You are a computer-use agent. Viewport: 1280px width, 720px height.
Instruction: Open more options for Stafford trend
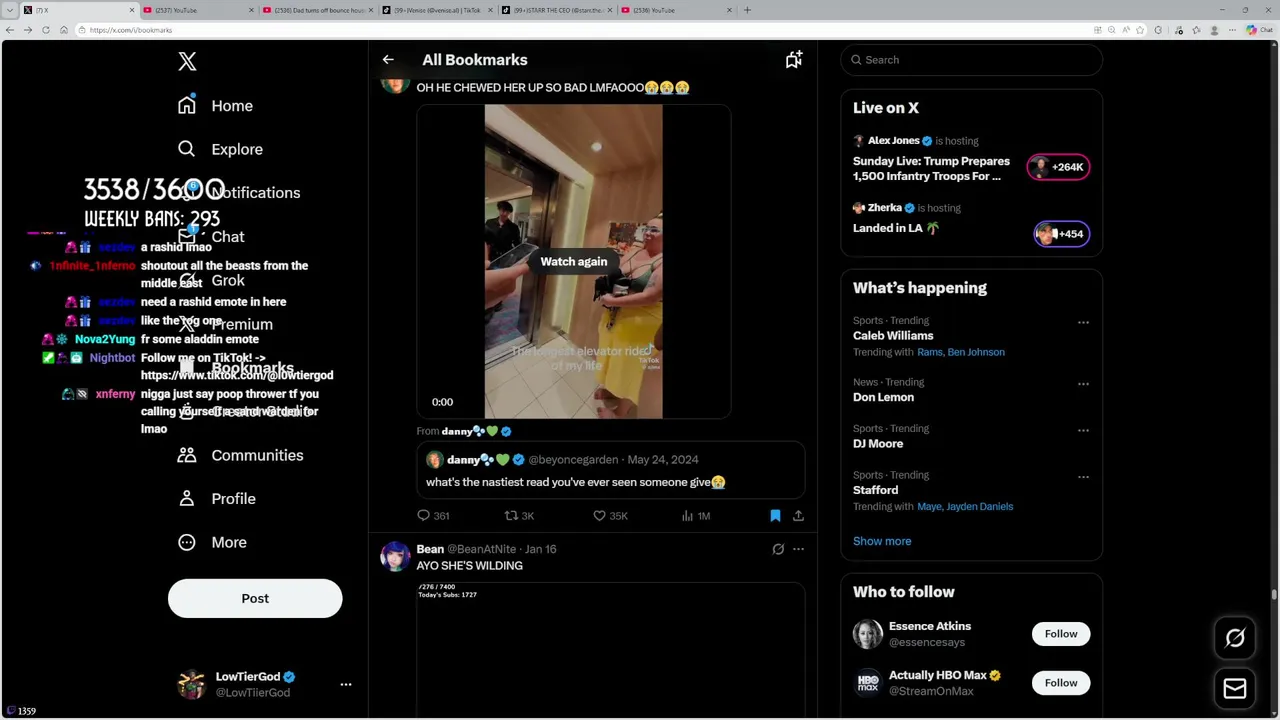point(1083,476)
